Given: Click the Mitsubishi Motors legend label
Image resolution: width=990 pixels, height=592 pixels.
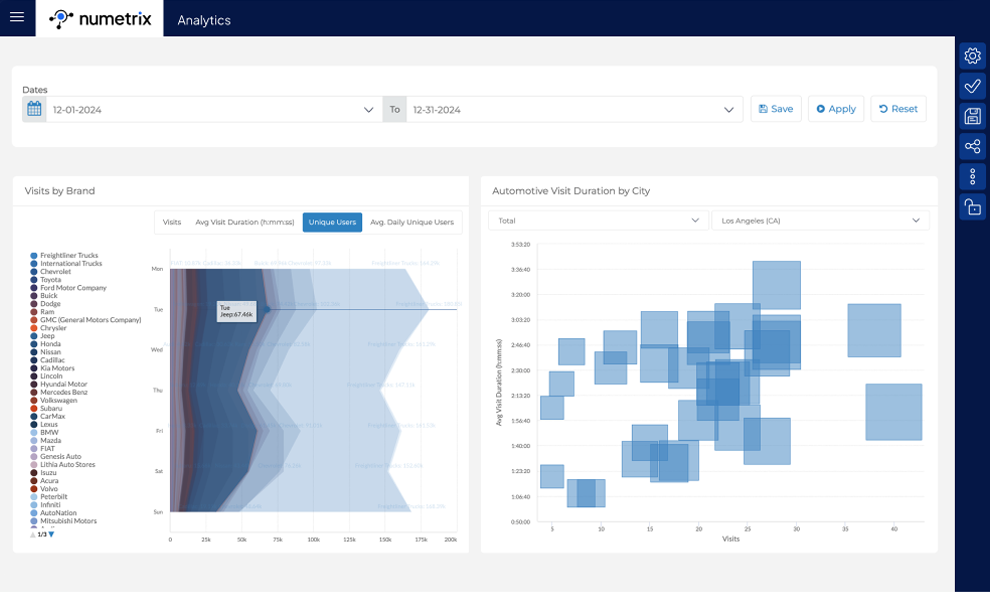Looking at the screenshot, I should coord(68,521).
